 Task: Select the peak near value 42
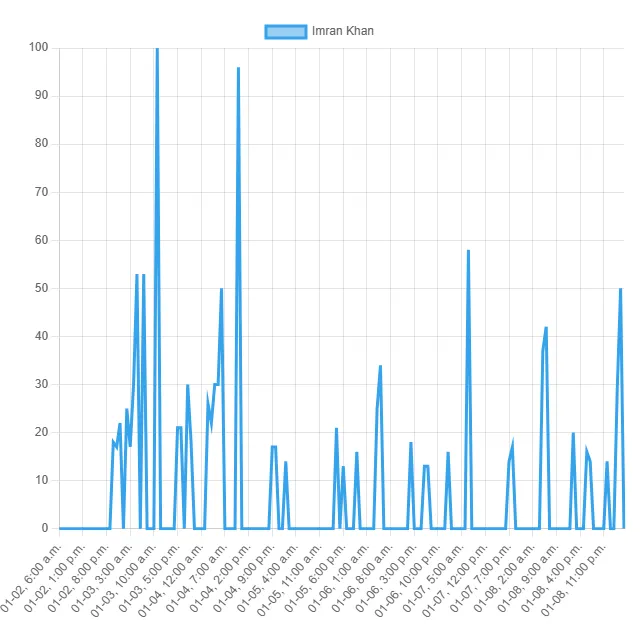coord(546,328)
